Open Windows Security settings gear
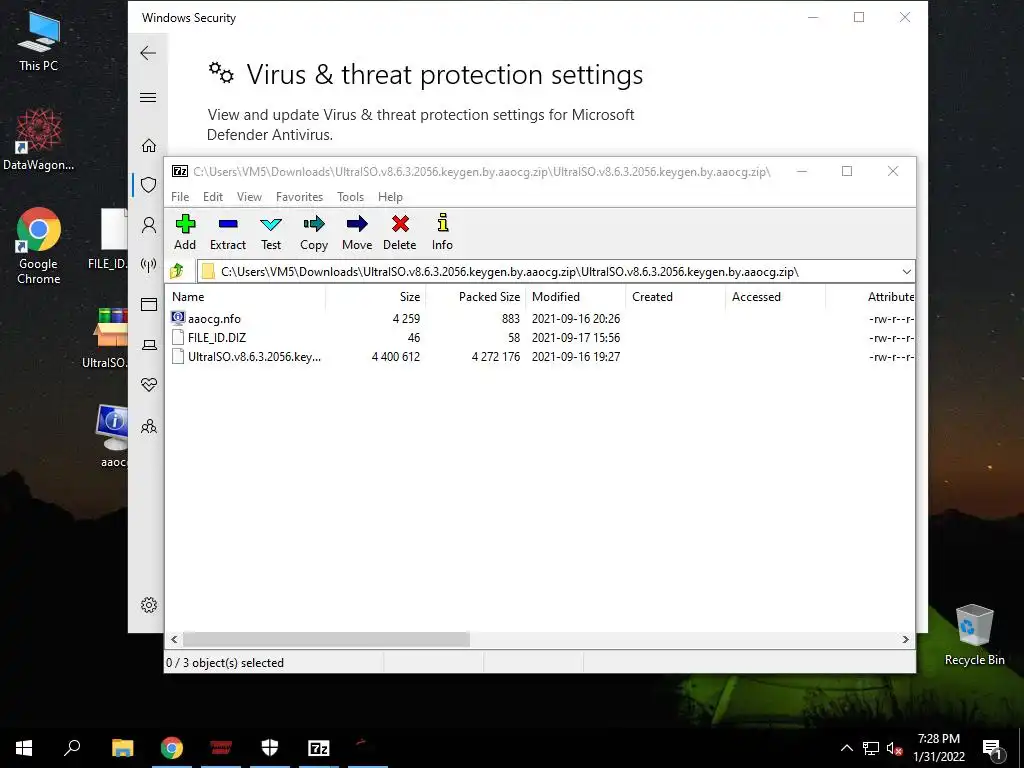The height and width of the screenshot is (768, 1024). click(x=149, y=605)
